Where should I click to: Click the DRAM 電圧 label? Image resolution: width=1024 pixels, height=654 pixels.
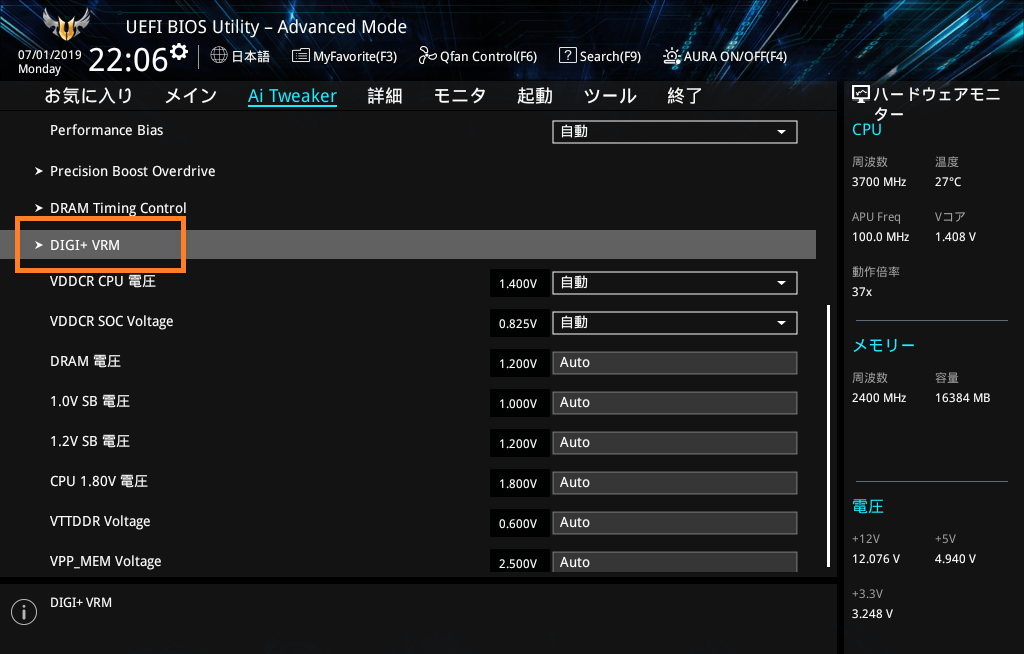pyautogui.click(x=86, y=361)
